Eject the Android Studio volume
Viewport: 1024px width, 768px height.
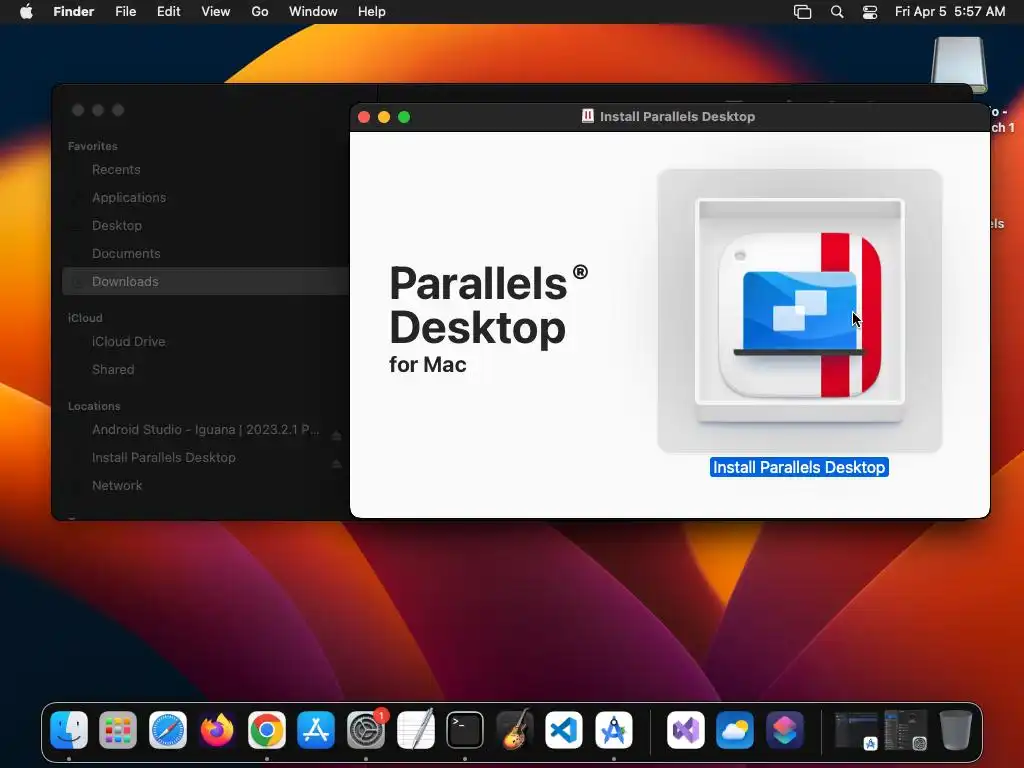(336, 435)
